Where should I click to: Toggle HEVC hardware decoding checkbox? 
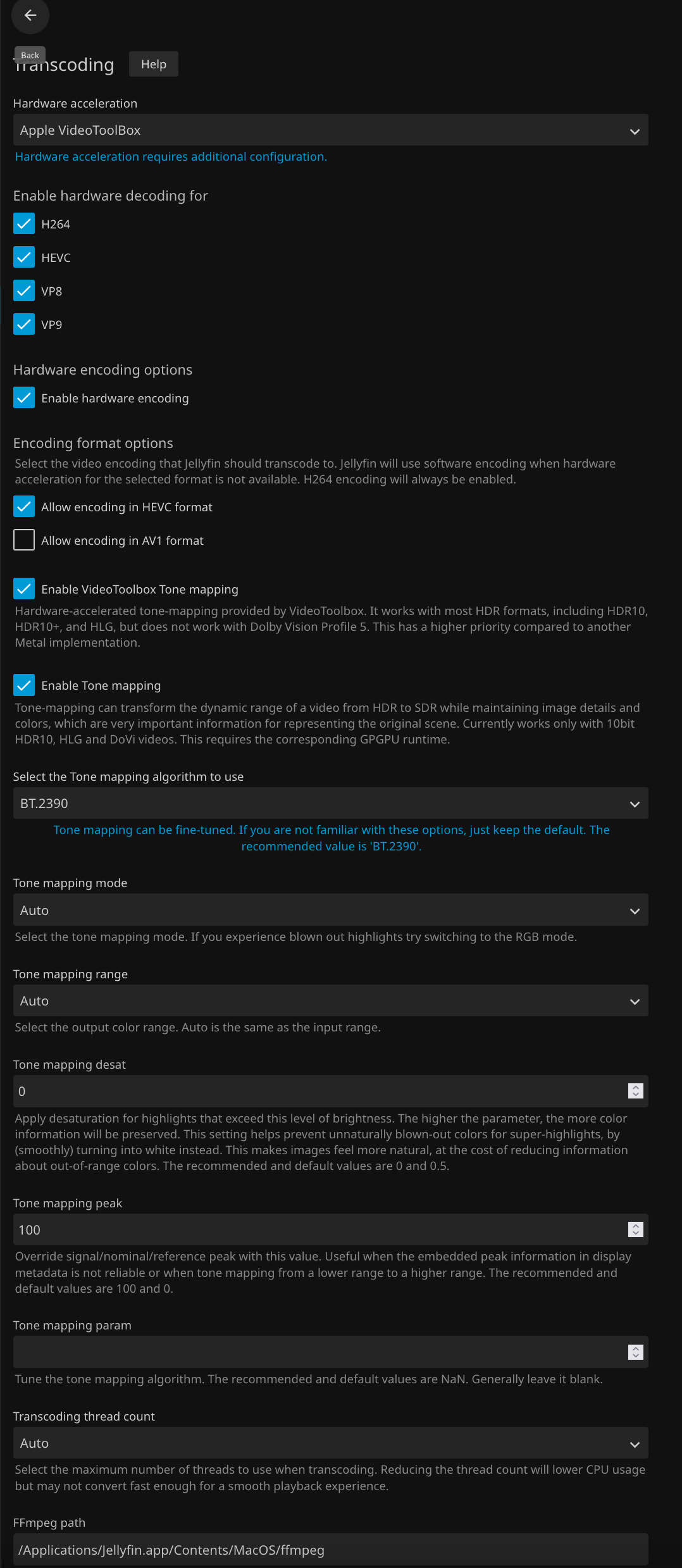[x=24, y=258]
